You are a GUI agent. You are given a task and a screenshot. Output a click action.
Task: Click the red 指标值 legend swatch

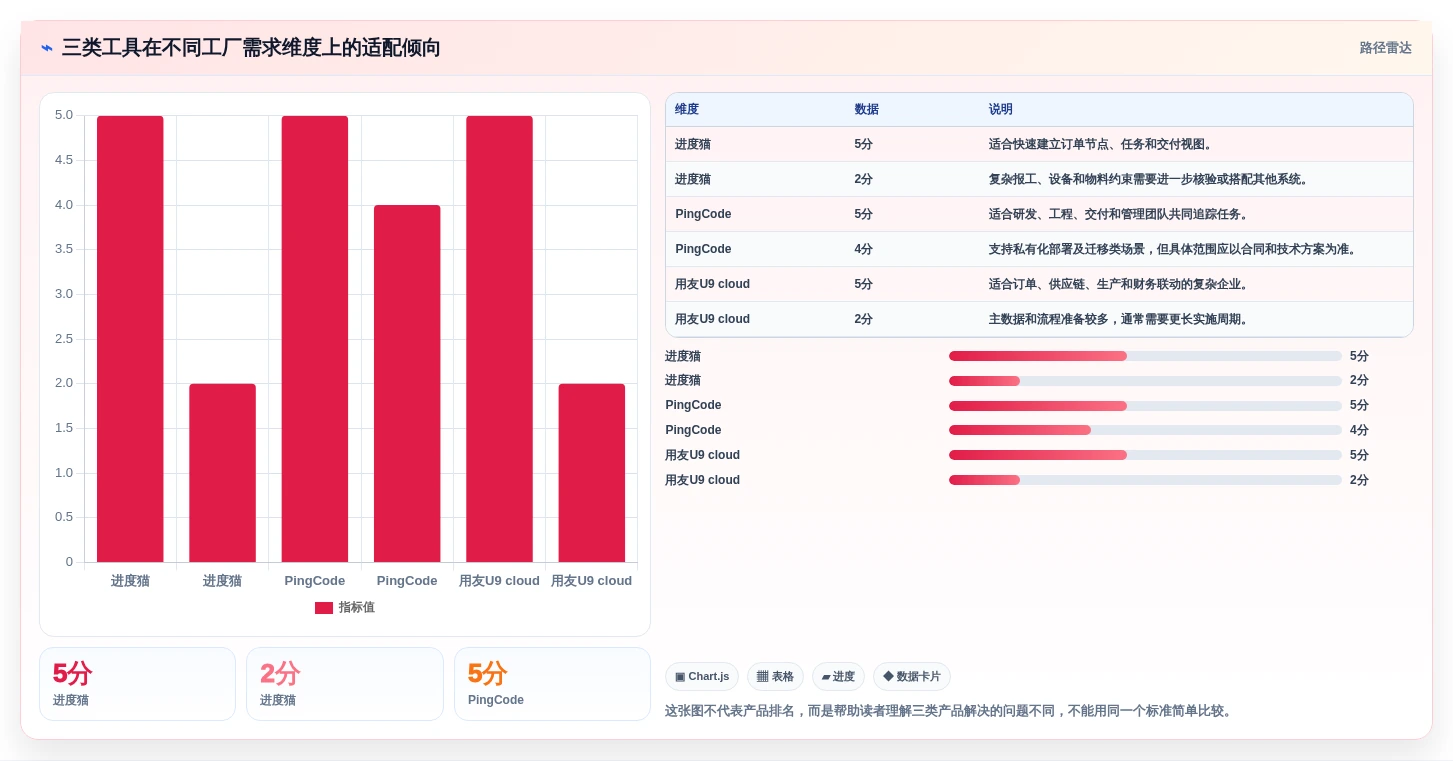[x=324, y=608]
